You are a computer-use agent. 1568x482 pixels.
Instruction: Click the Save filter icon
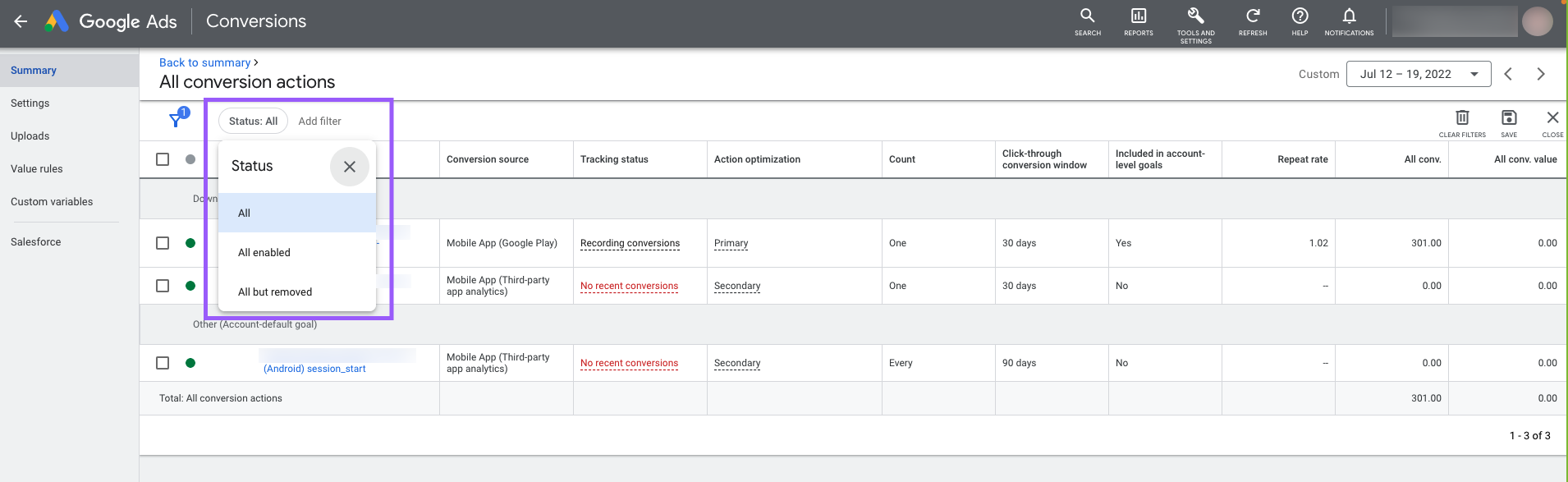click(1509, 122)
